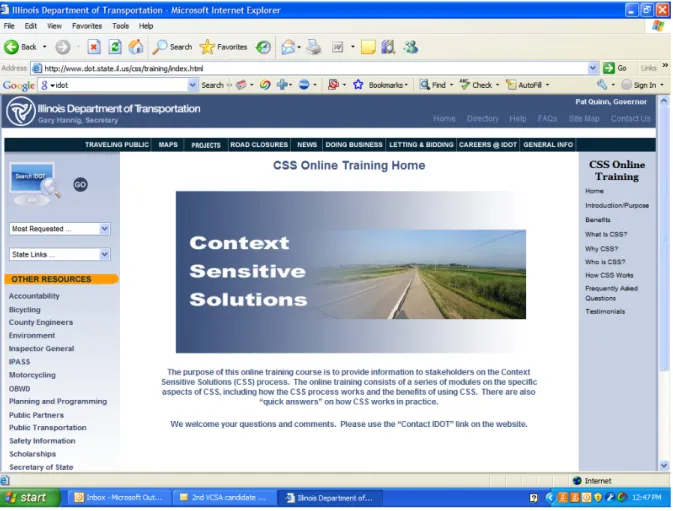Click the Site Map header link
Viewport: 673px width, 511px height.
[584, 118]
